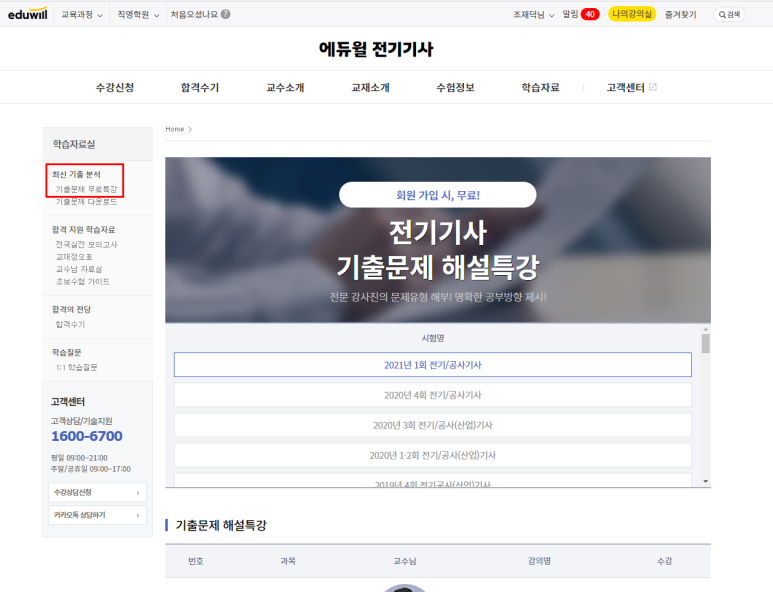Open 초보수험 가이드 in sidebar
Image resolution: width=773 pixels, height=592 pixels.
[x=82, y=281]
